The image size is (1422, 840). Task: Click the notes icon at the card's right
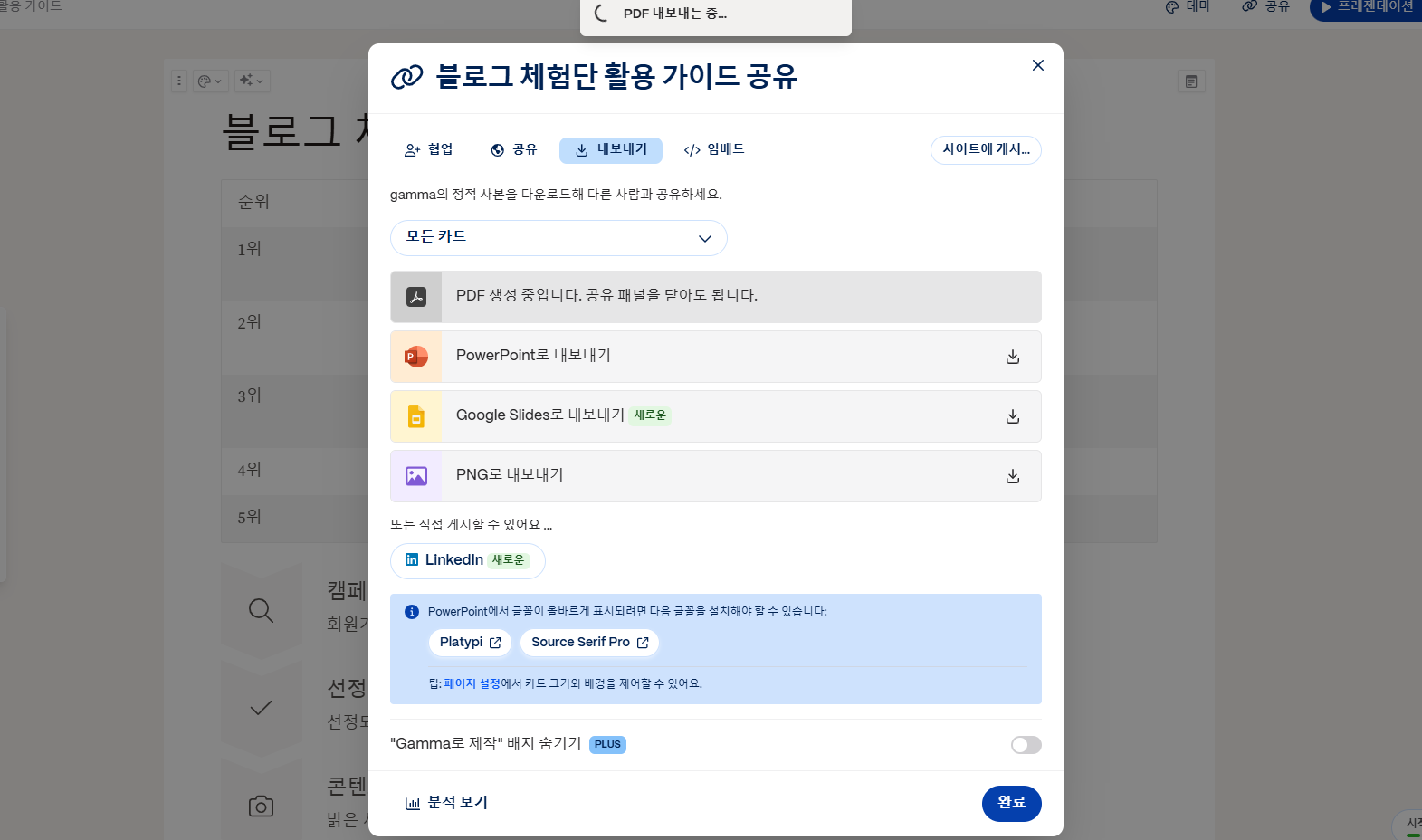click(x=1191, y=81)
